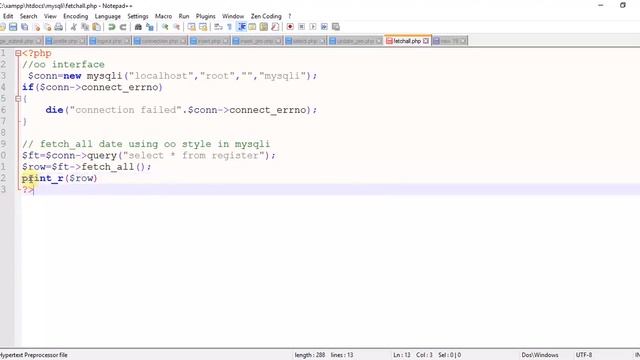Toggle the Document Map icon
Screen dimensions: 640x360
[264, 27]
